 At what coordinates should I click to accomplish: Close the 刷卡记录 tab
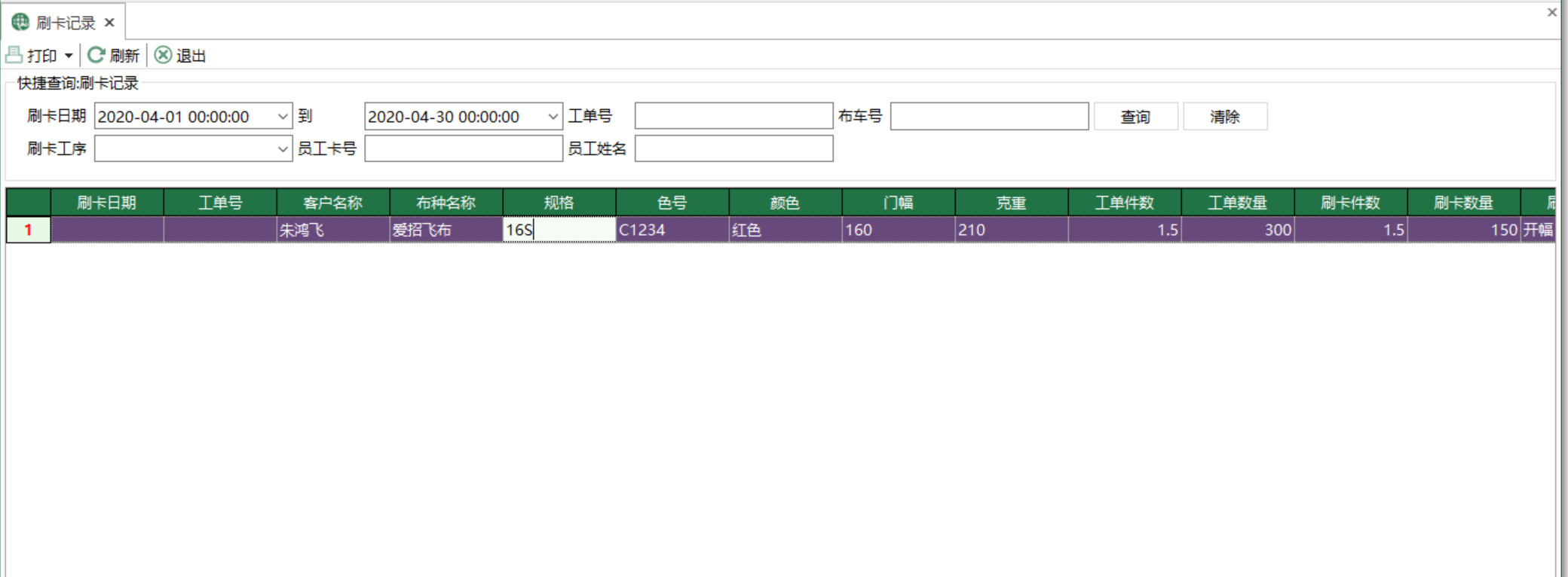click(109, 23)
